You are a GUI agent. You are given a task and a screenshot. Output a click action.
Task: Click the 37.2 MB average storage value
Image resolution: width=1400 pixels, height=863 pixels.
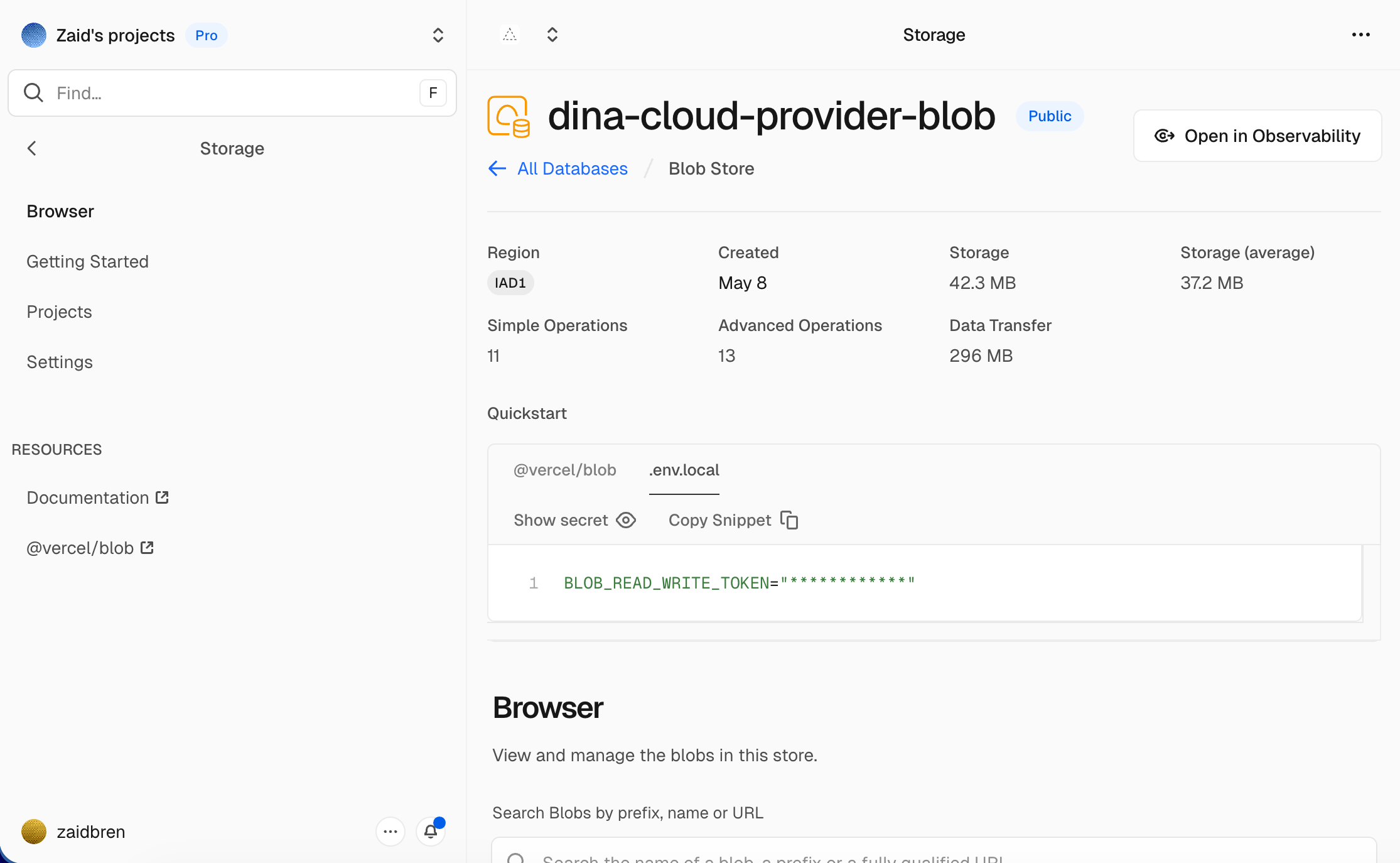click(1212, 283)
